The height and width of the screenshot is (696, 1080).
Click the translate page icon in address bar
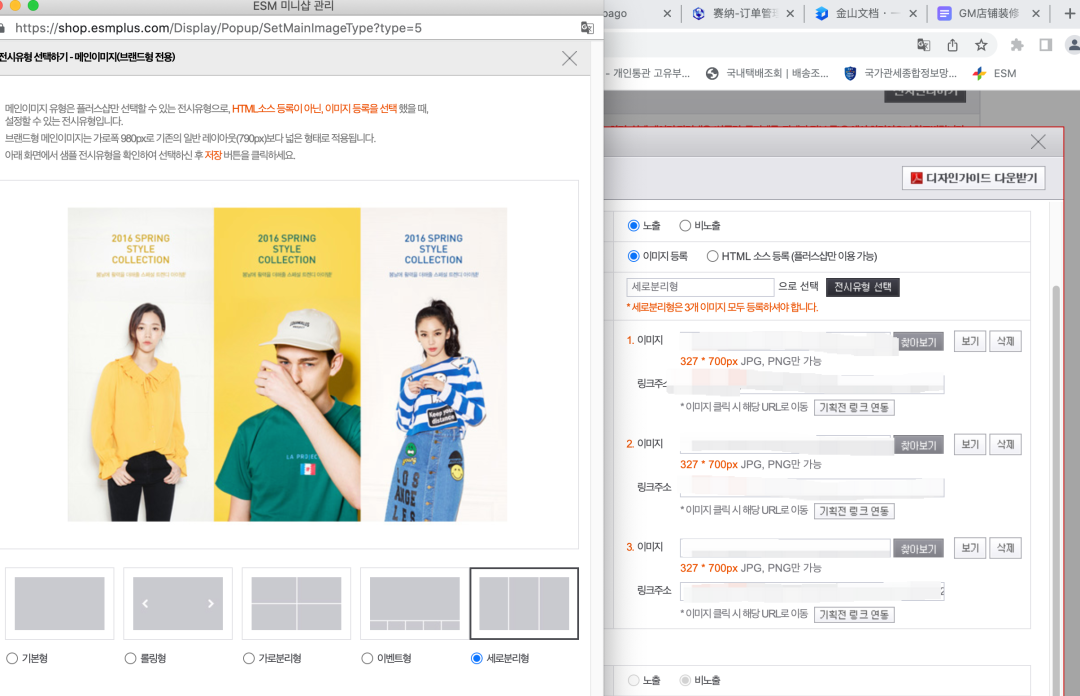[923, 45]
